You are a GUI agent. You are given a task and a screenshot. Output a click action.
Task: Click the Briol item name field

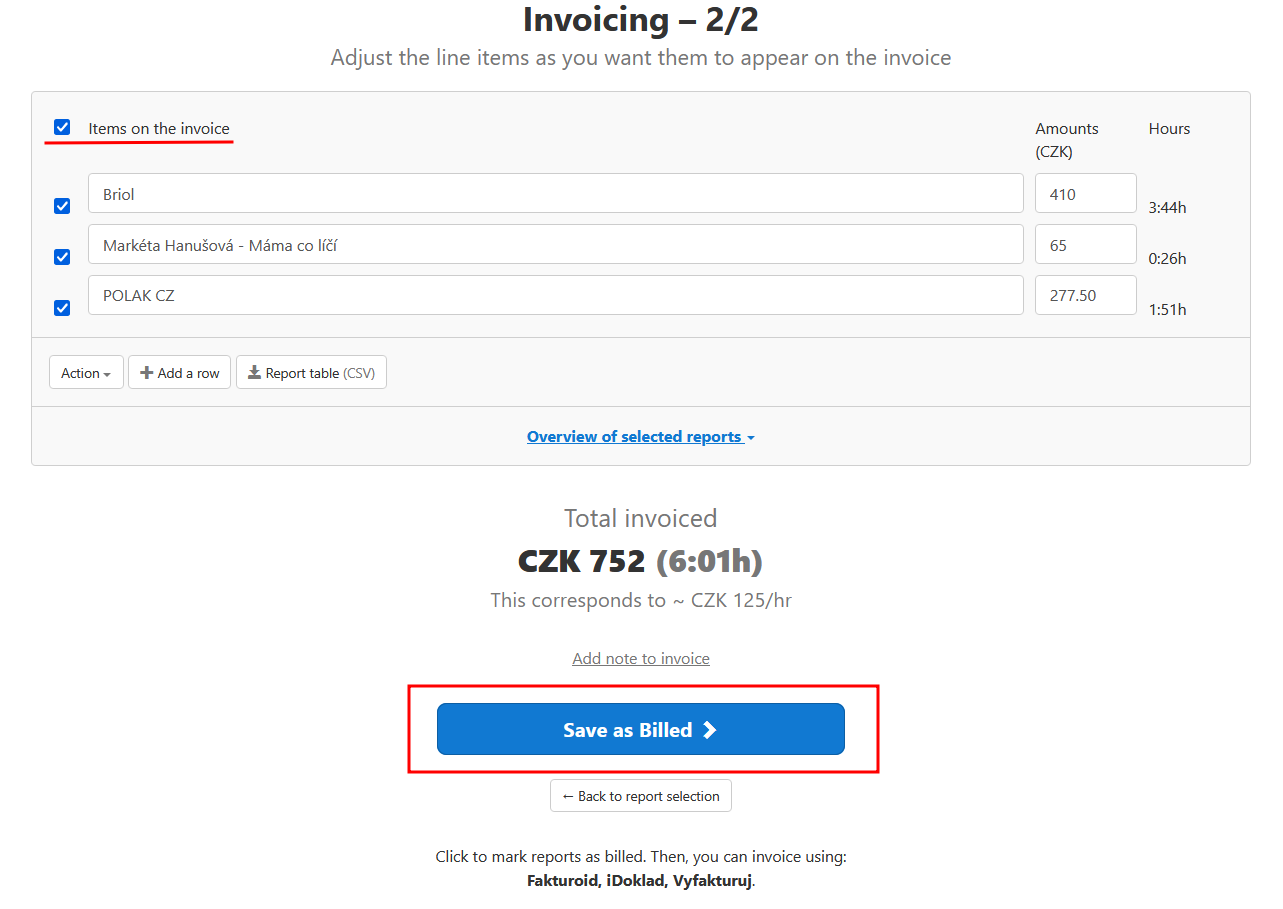coord(555,194)
